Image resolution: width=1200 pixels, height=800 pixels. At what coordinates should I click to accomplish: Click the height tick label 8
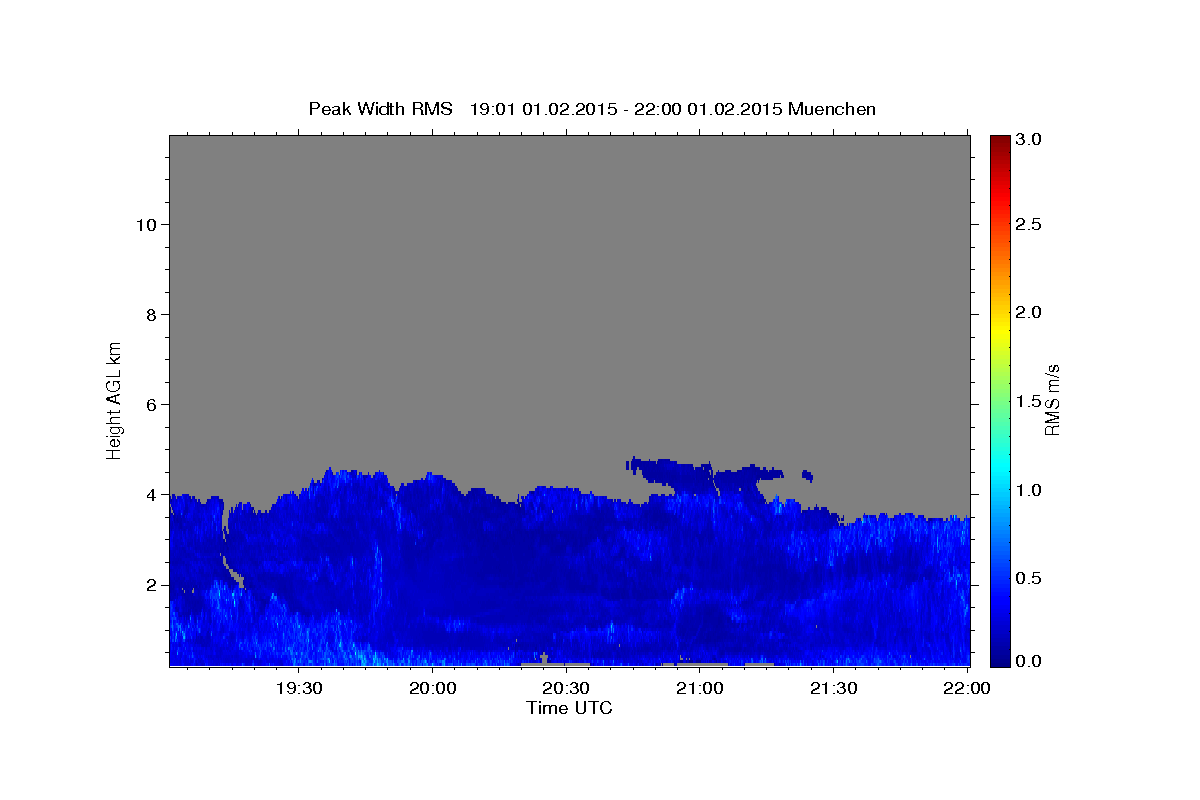coord(152,315)
